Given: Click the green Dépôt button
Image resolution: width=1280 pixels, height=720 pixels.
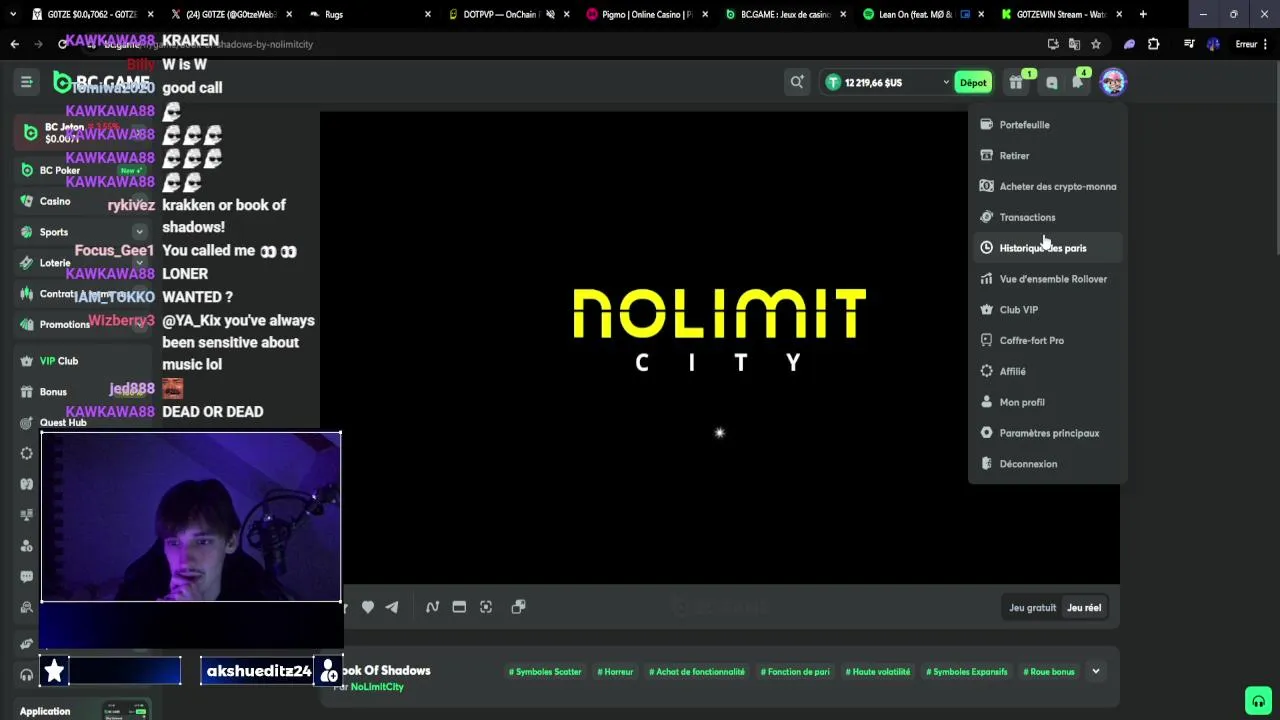Looking at the screenshot, I should coord(973,83).
